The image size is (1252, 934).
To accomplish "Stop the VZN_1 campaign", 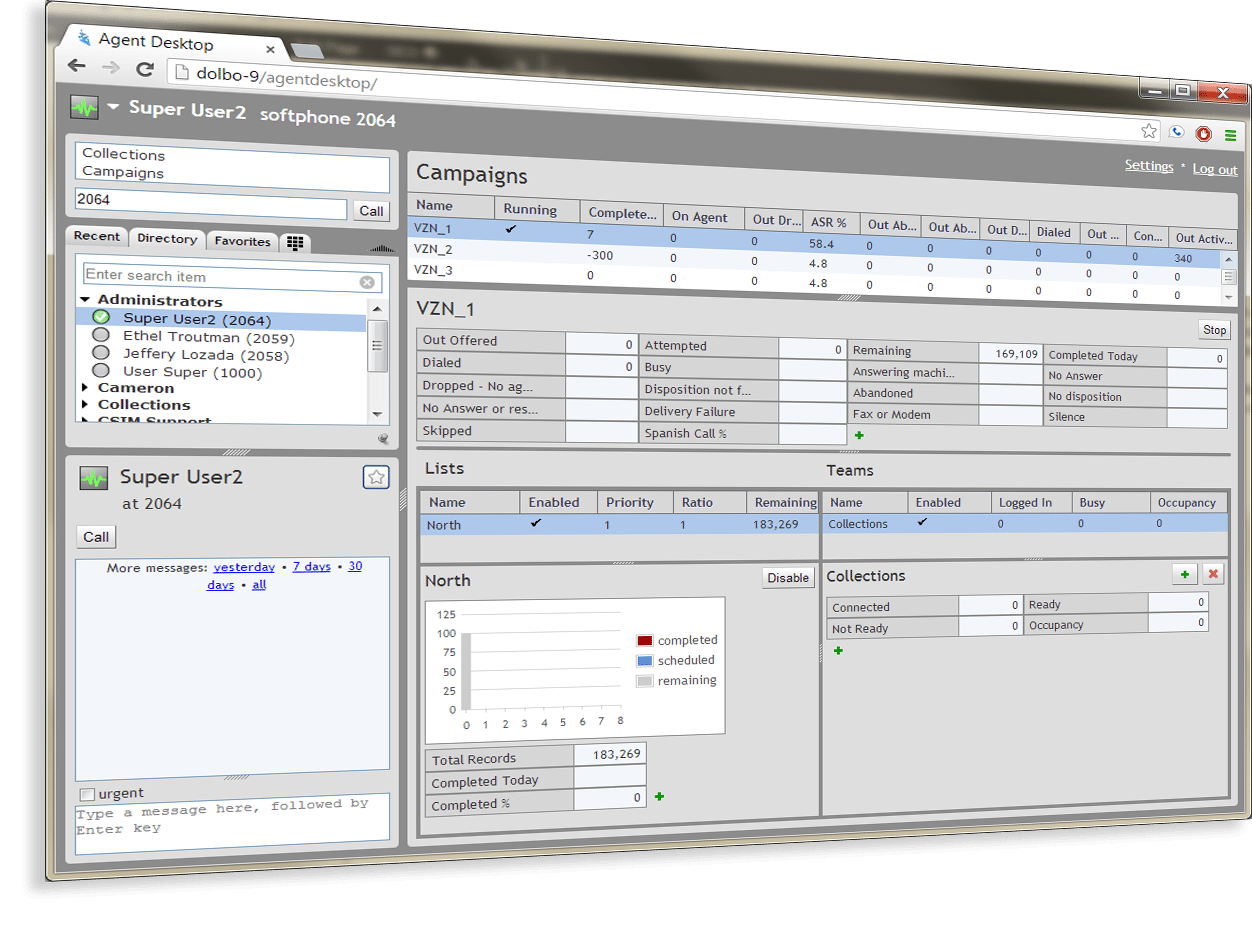I will coord(1214,330).
